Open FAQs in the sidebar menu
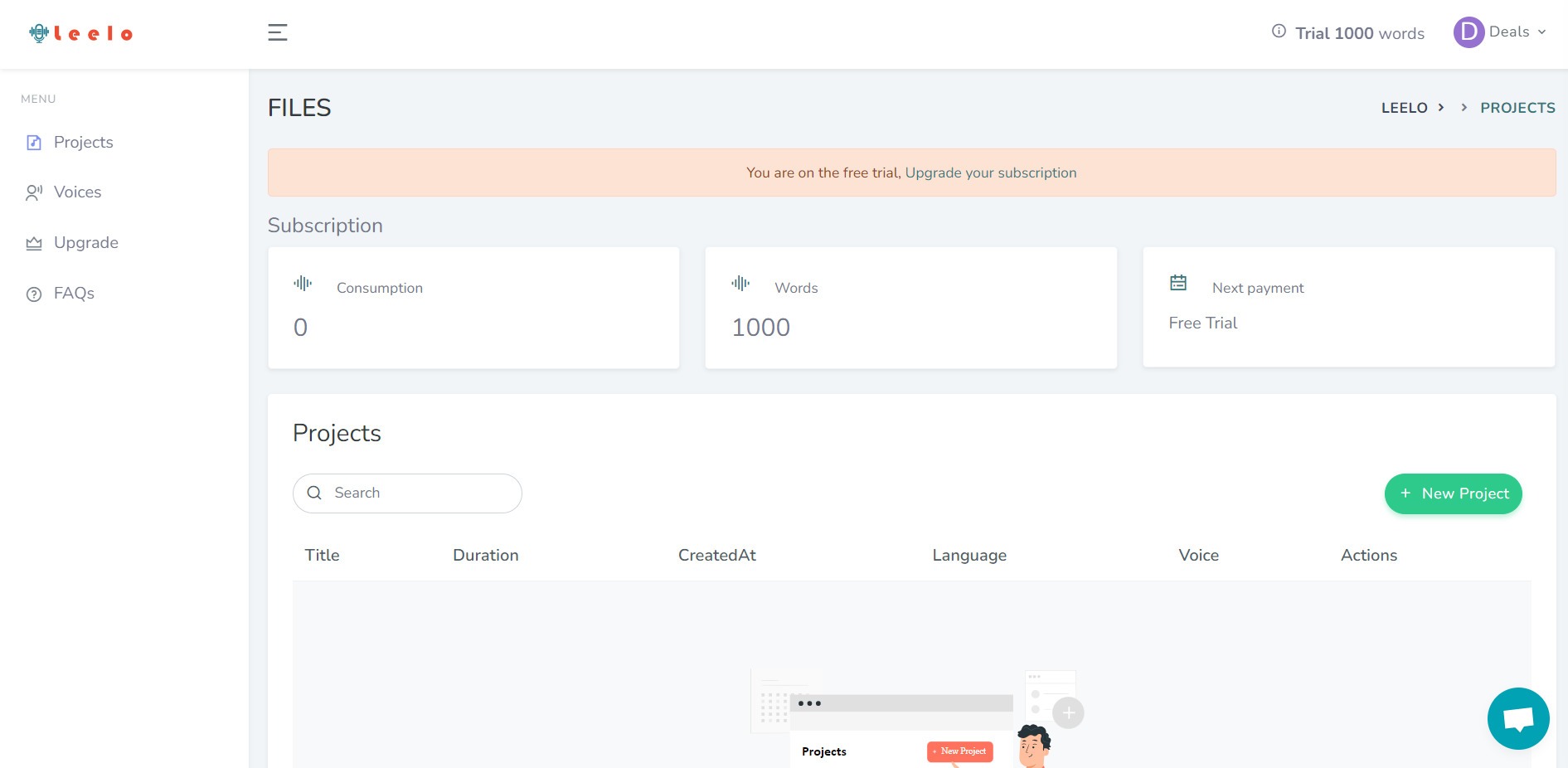1568x768 pixels. 74,293
